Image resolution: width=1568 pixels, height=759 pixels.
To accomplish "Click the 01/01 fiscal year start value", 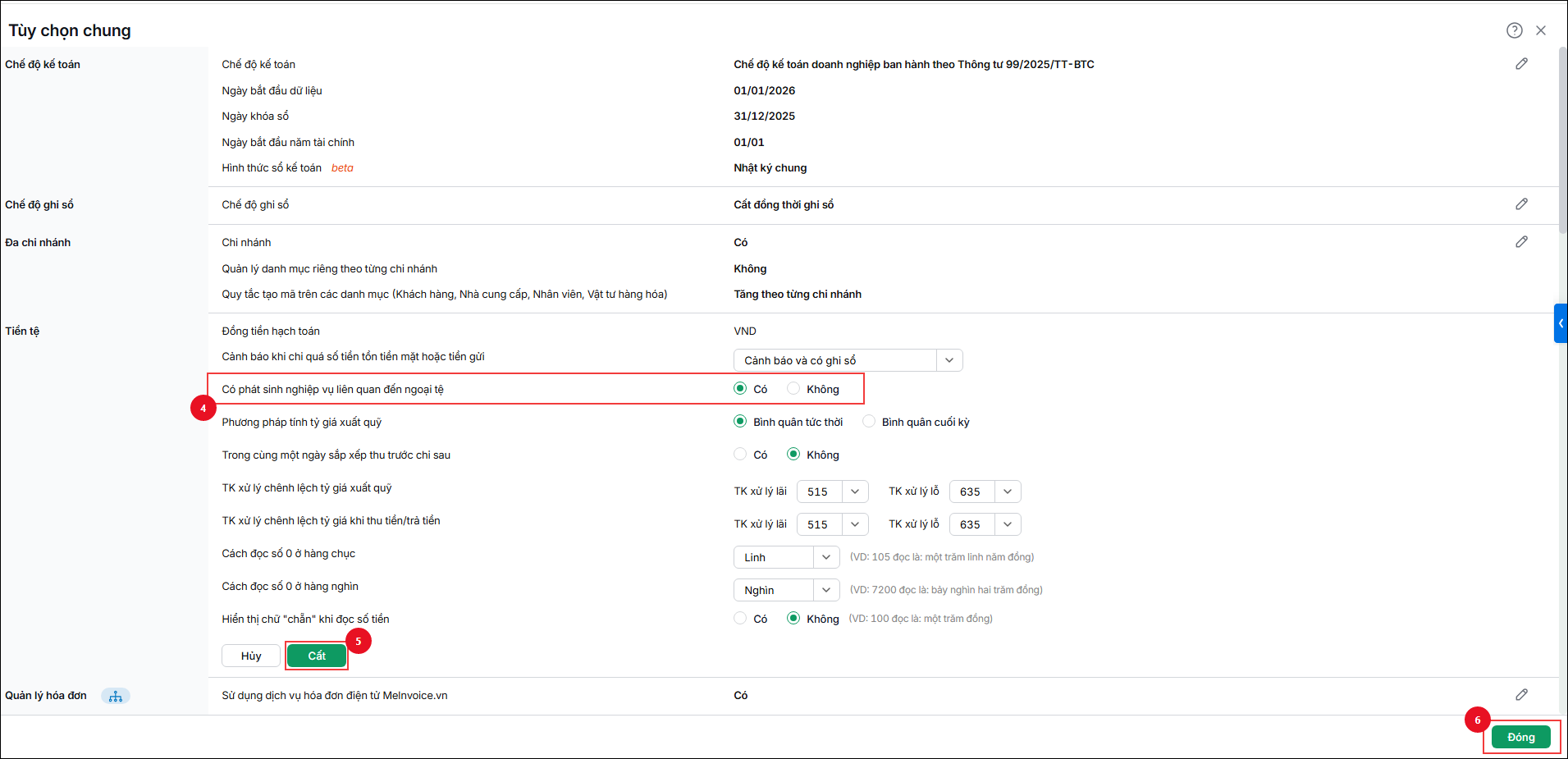I will point(748,142).
